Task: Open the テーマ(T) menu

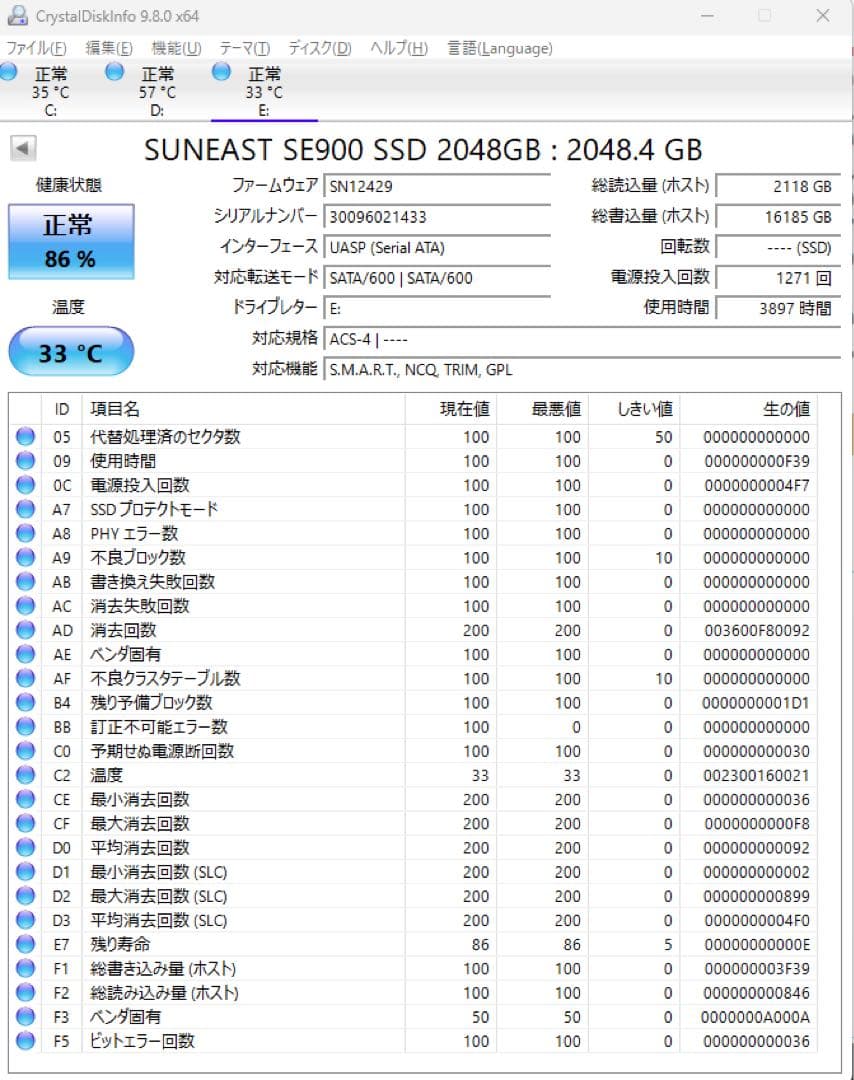Action: 244,48
